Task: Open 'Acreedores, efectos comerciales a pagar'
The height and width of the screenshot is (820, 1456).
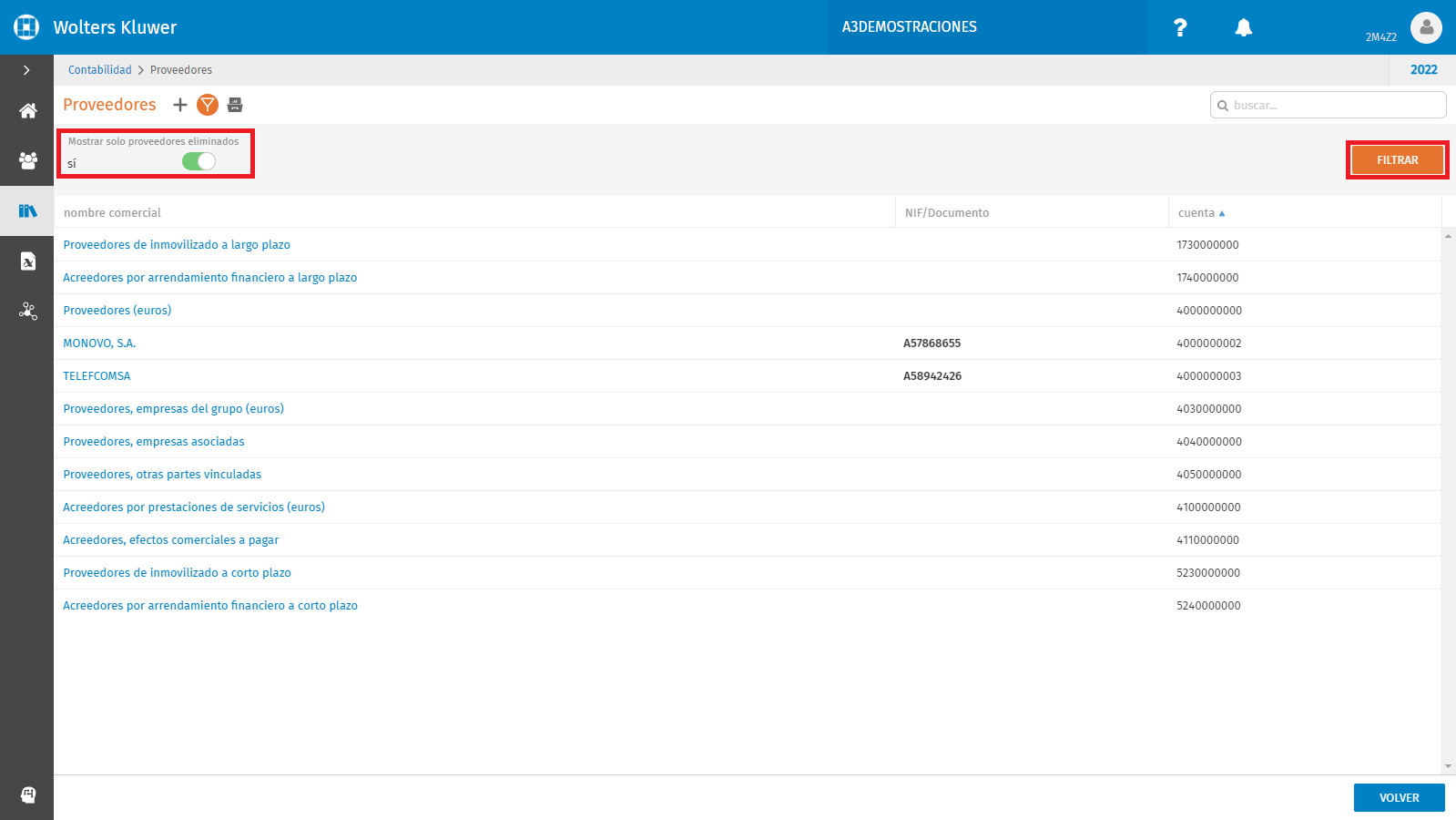Action: (x=171, y=540)
